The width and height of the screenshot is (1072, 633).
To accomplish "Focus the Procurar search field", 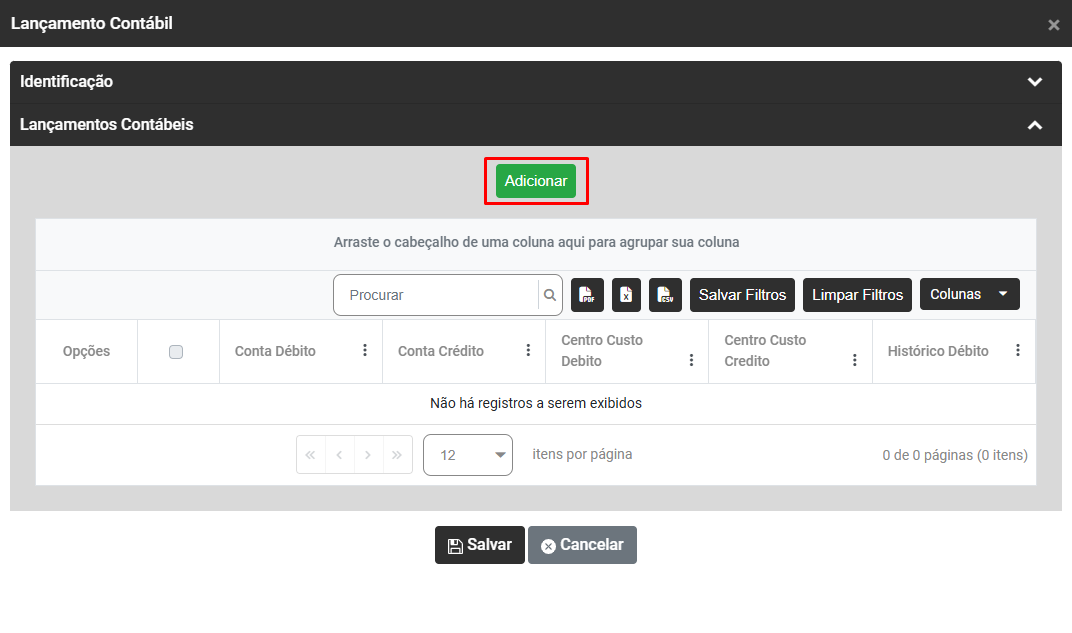I will point(438,295).
